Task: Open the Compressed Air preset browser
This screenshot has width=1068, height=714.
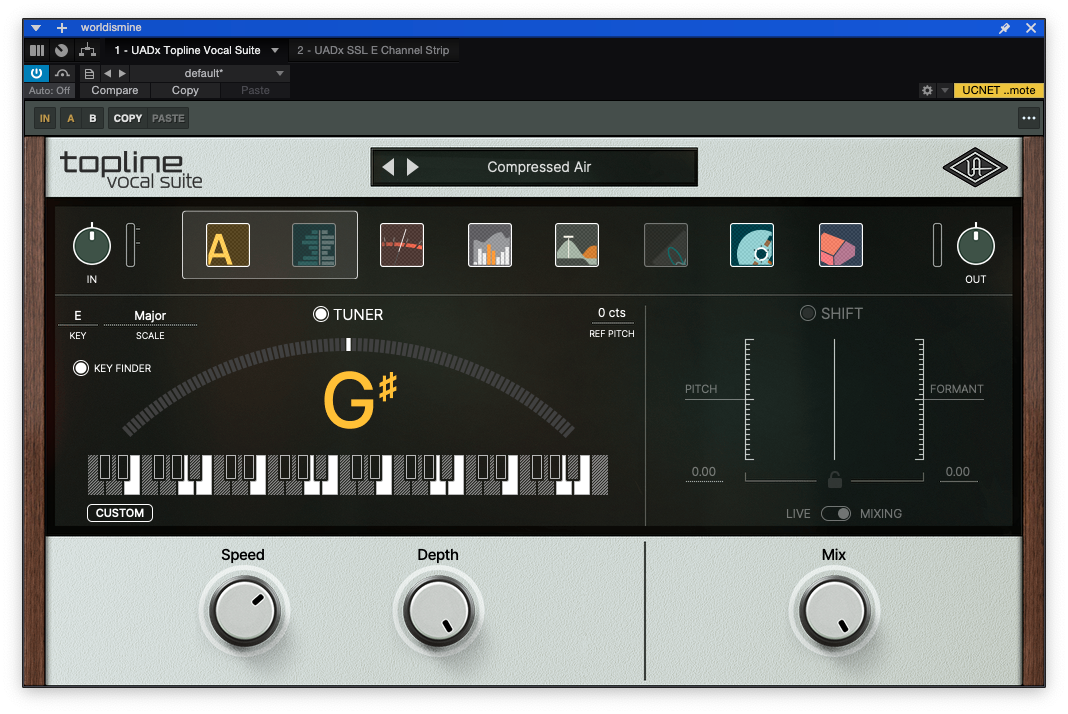Action: point(539,167)
